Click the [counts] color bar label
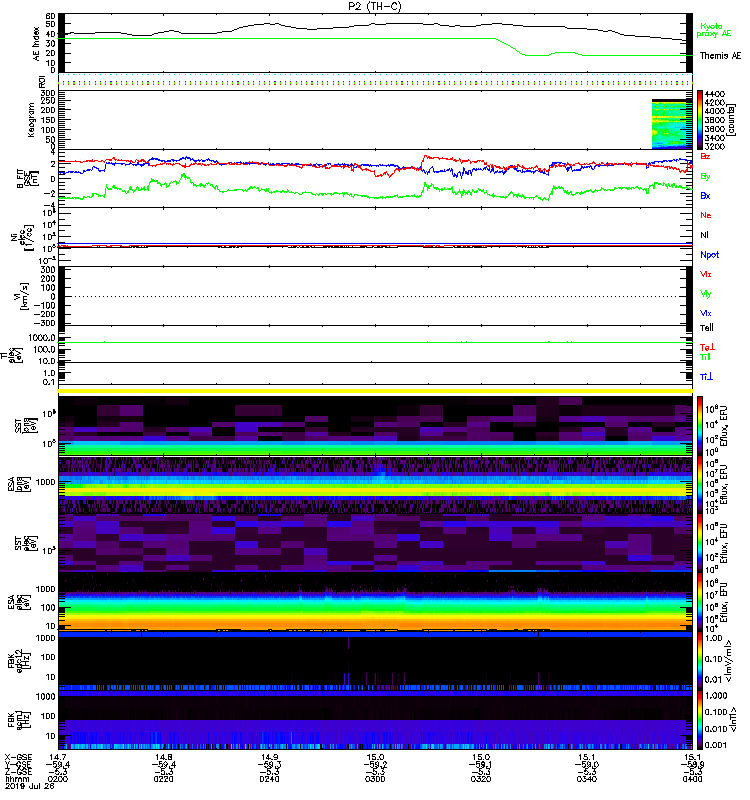Screen dimensions: 750x800 coord(732,120)
